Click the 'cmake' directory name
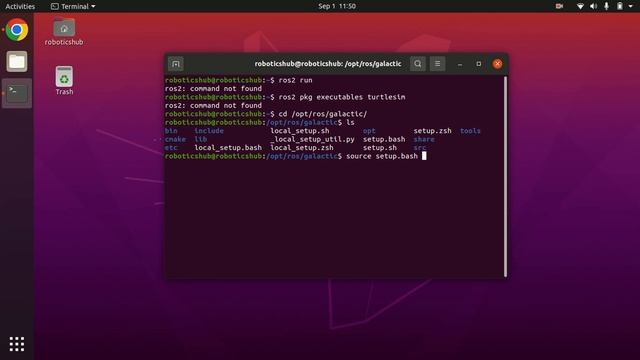 click(x=175, y=139)
